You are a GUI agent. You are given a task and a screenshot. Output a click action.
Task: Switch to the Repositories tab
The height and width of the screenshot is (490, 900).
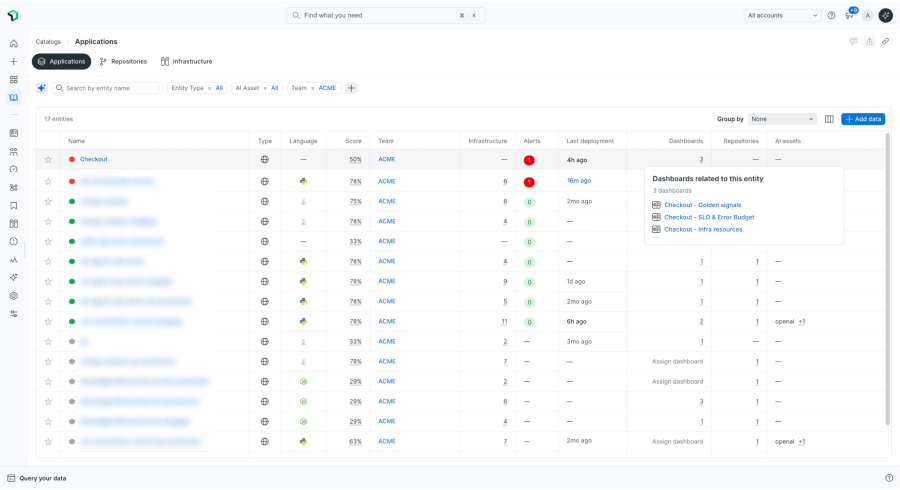point(123,61)
